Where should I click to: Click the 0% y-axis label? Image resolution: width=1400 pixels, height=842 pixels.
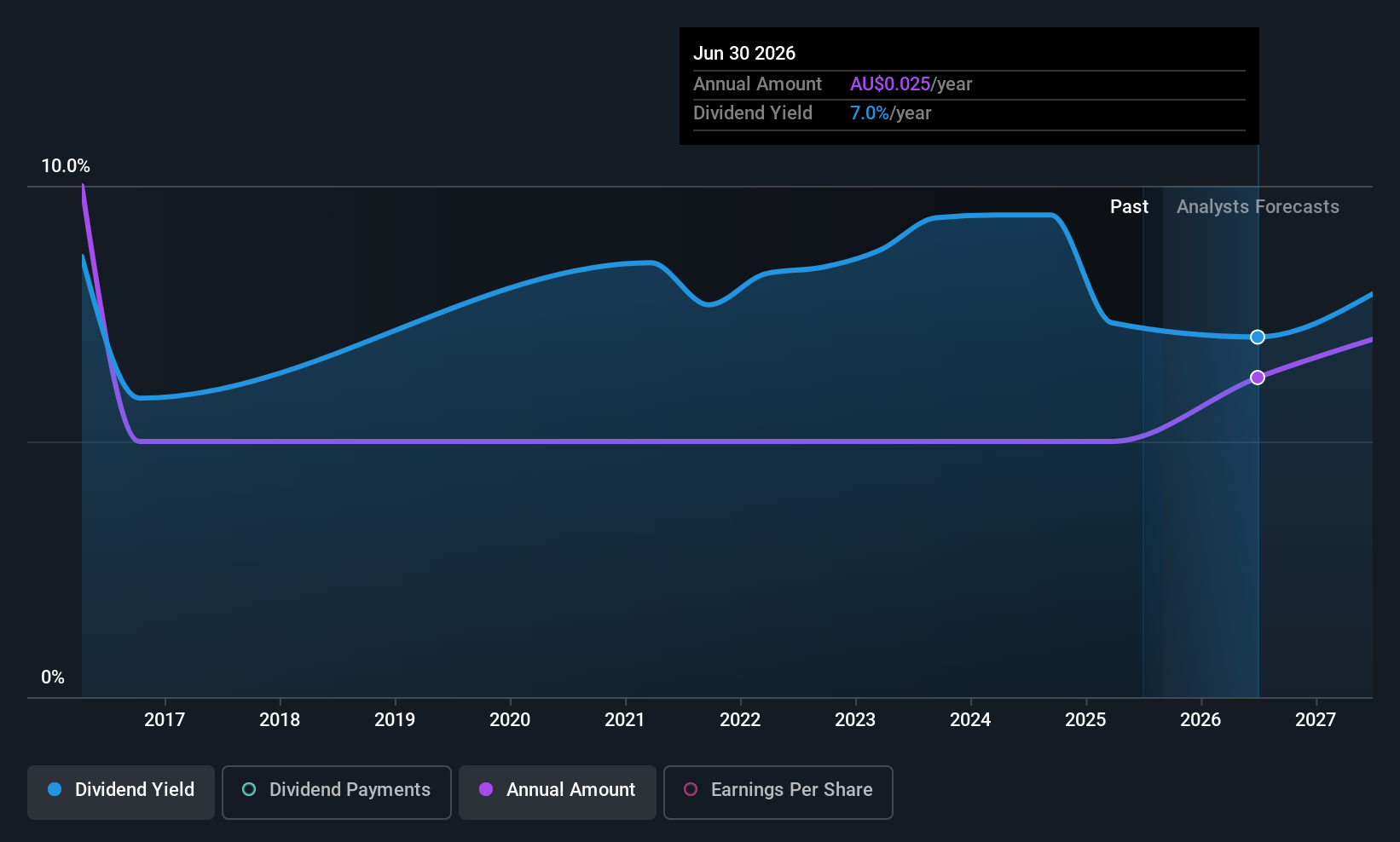point(53,678)
